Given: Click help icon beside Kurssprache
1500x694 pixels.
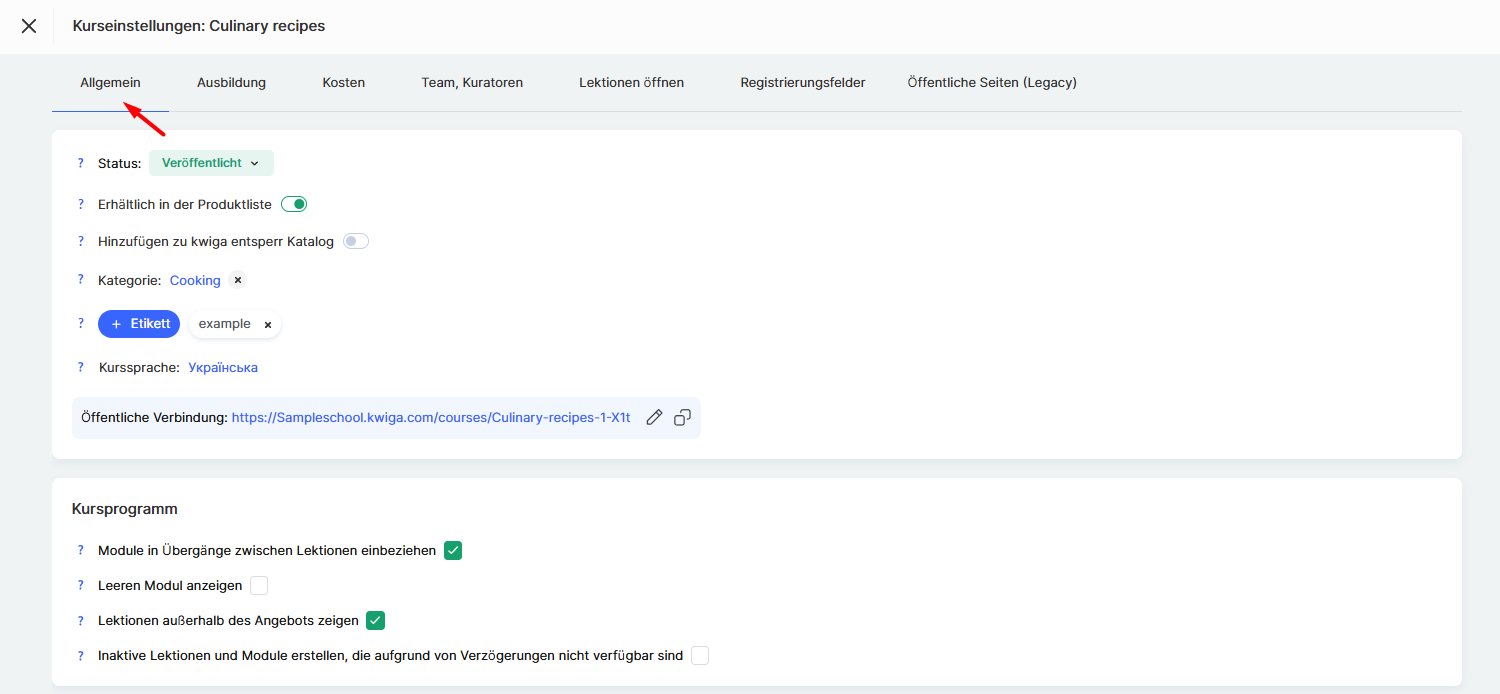Looking at the screenshot, I should [x=81, y=367].
